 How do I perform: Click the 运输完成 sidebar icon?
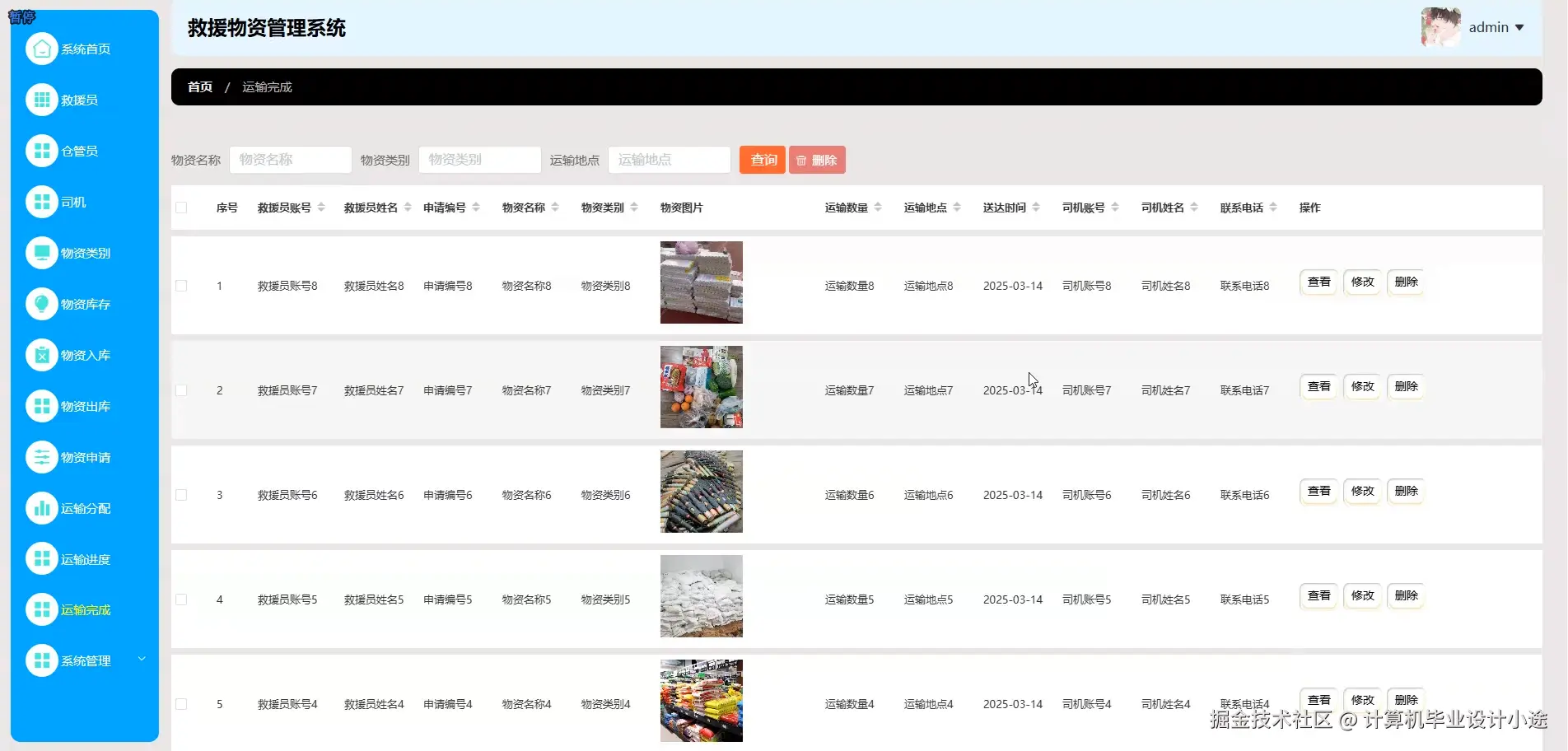(42, 610)
